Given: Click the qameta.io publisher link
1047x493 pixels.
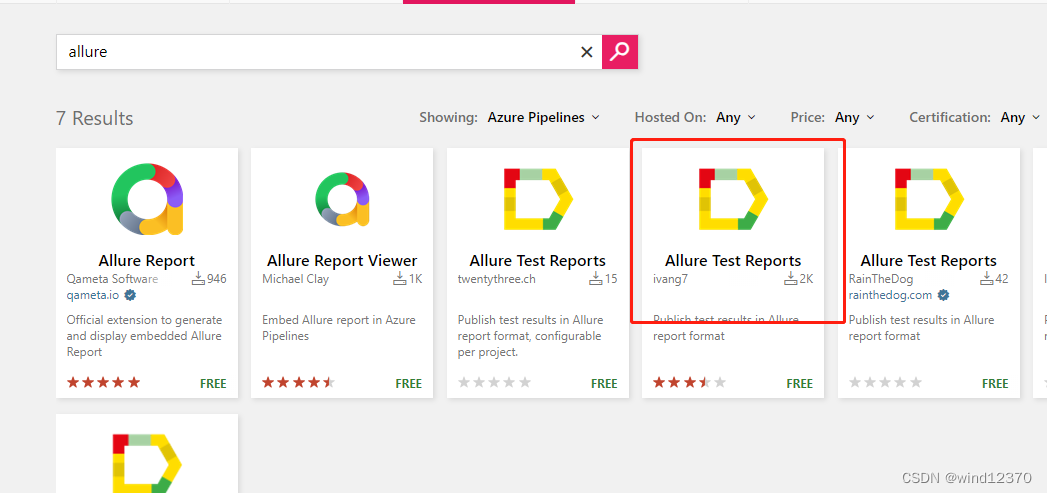Looking at the screenshot, I should coord(92,295).
